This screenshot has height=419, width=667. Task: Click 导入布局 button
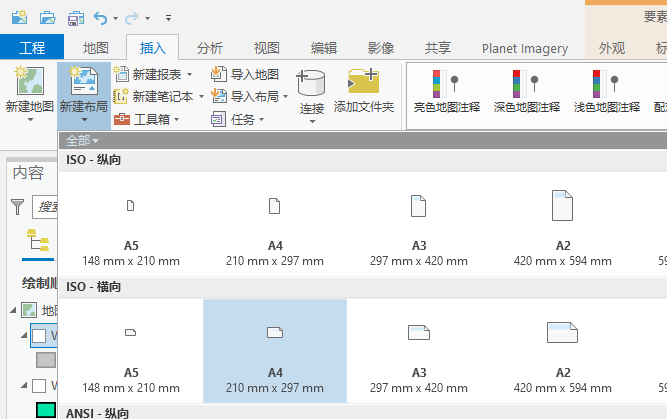click(x=245, y=97)
